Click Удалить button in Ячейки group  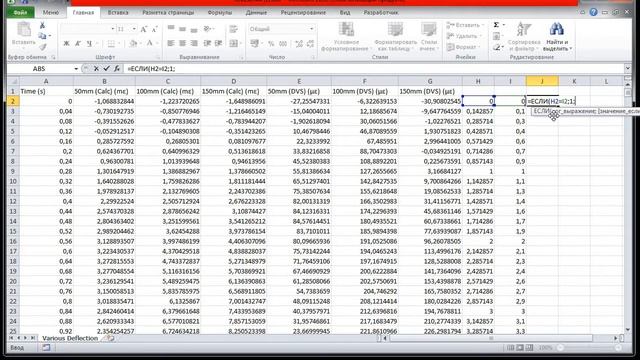pyautogui.click(x=464, y=36)
